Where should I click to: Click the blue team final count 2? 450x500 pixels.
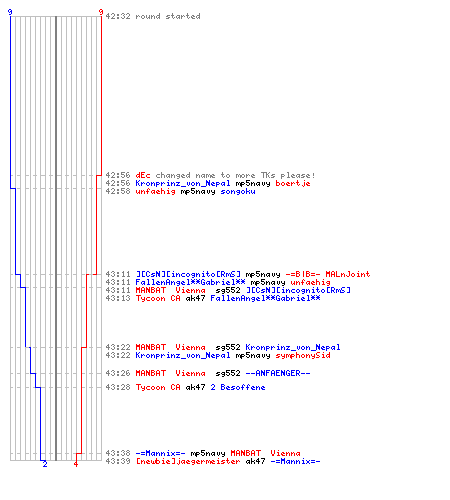45,464
